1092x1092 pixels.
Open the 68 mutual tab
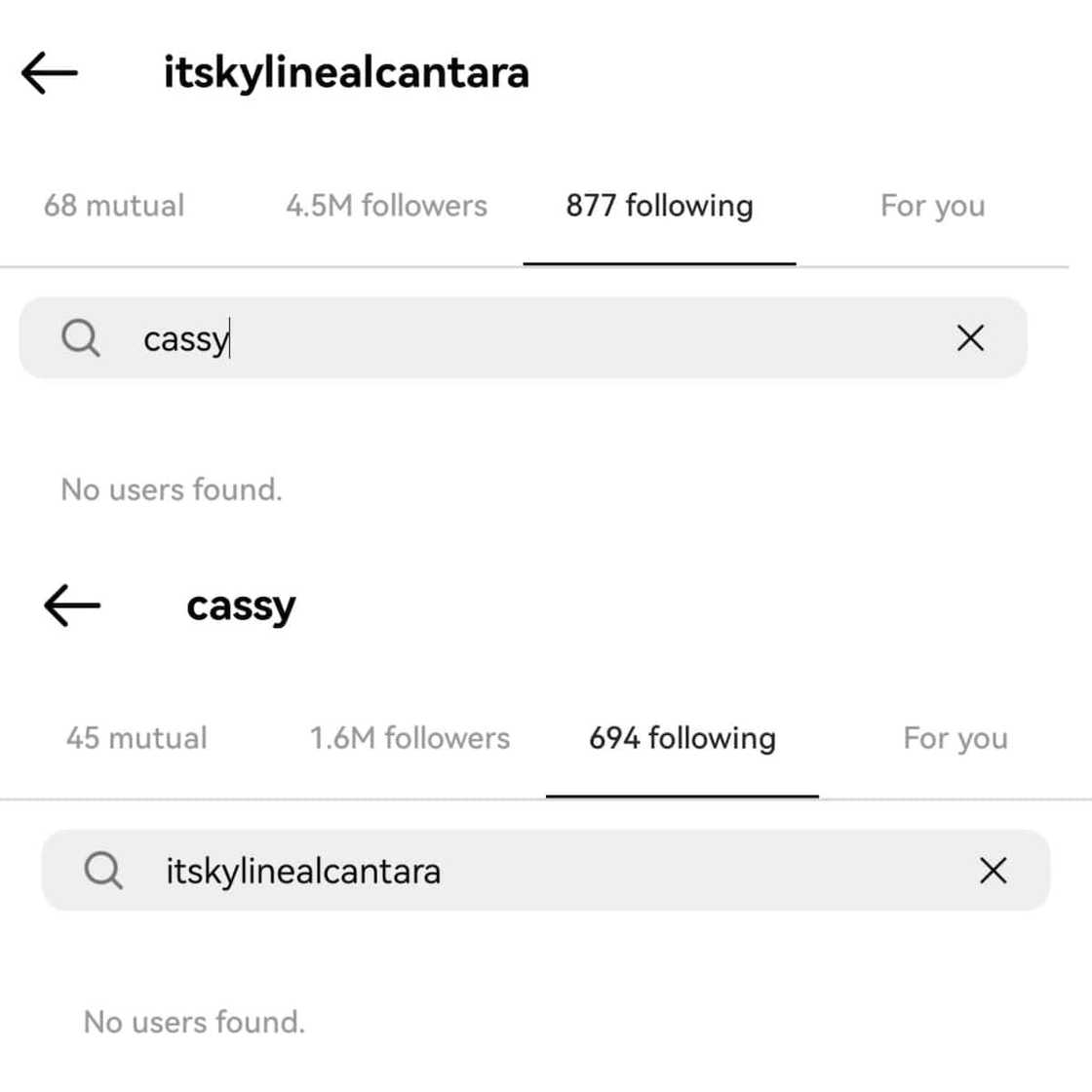[114, 206]
